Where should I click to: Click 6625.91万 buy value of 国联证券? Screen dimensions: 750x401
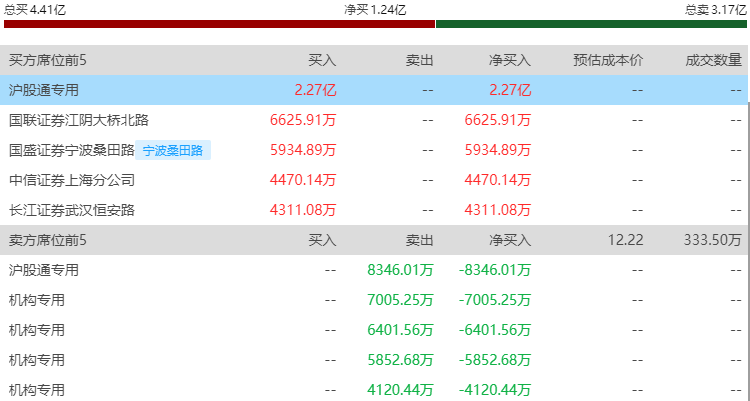(303, 120)
